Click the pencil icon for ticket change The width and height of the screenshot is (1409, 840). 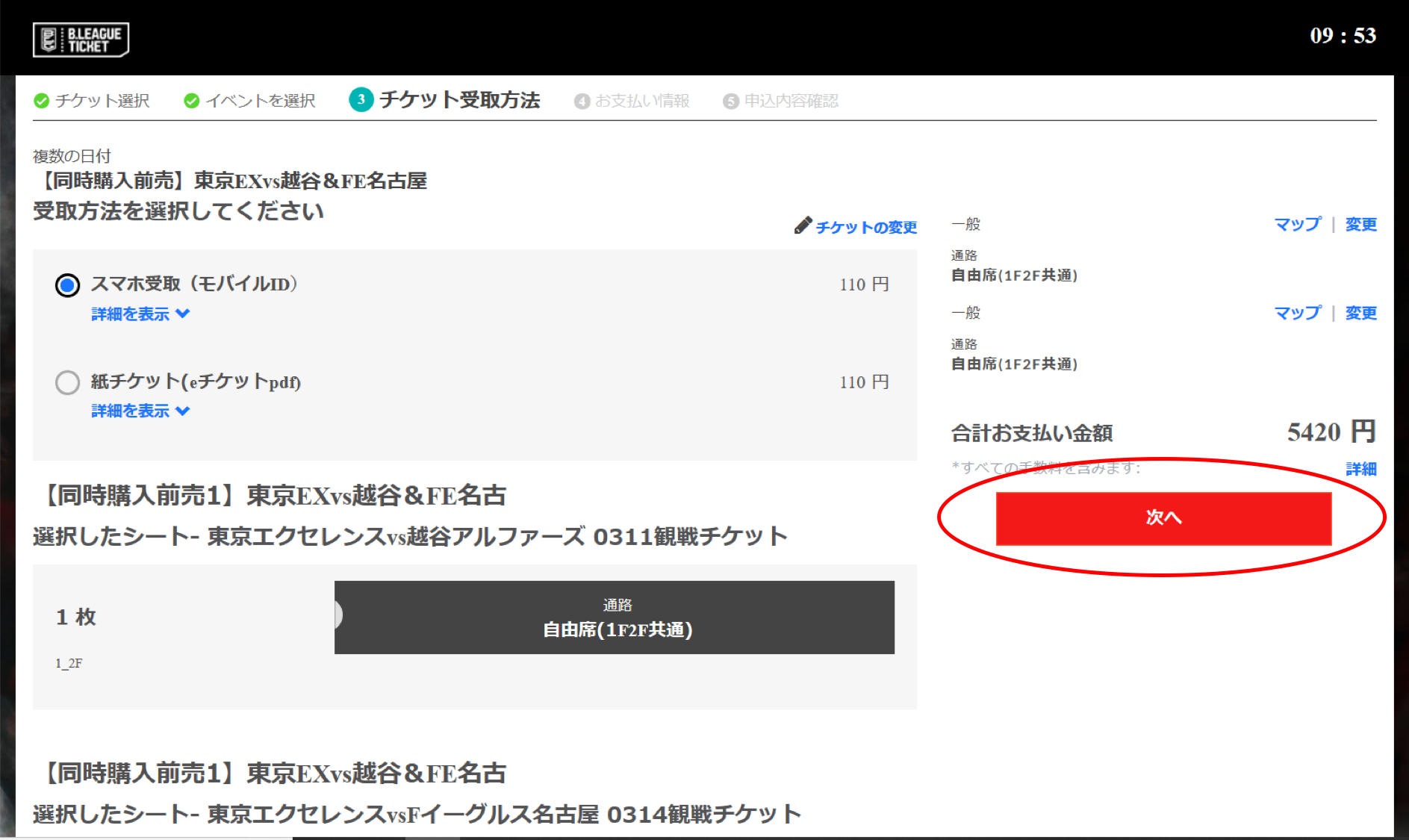[x=803, y=225]
